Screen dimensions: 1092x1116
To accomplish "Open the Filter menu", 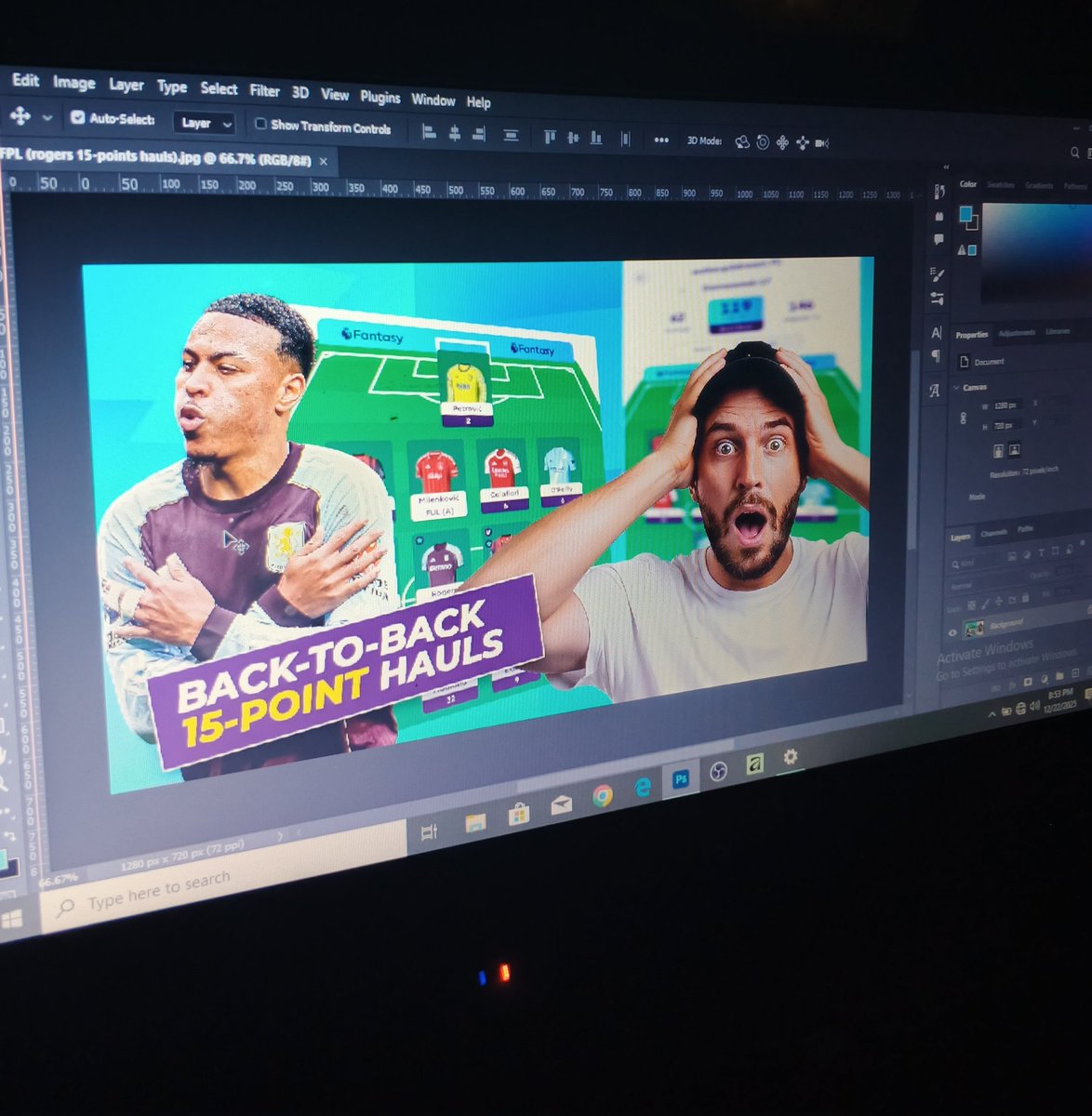I will [264, 90].
